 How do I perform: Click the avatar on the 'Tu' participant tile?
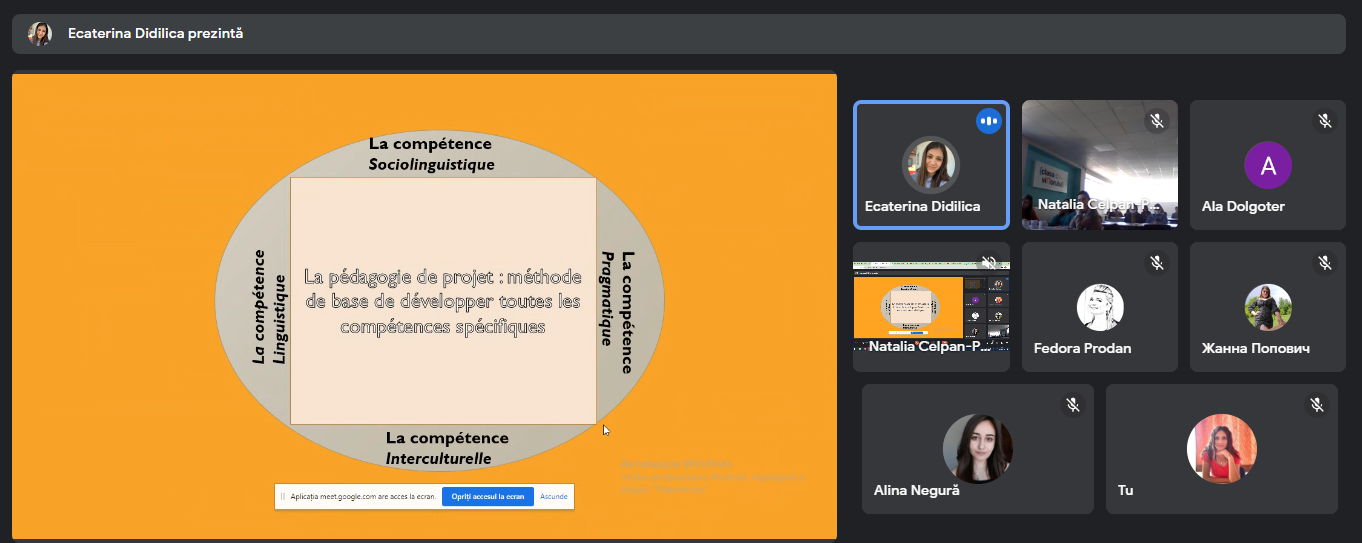1221,448
